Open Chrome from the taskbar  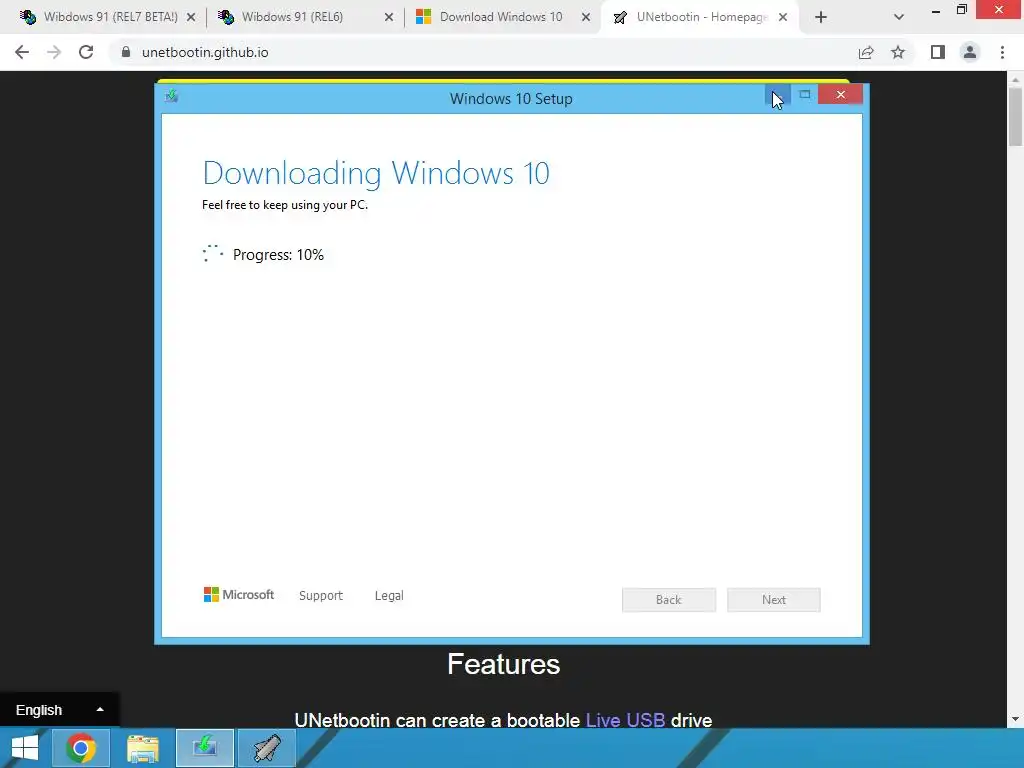point(80,748)
